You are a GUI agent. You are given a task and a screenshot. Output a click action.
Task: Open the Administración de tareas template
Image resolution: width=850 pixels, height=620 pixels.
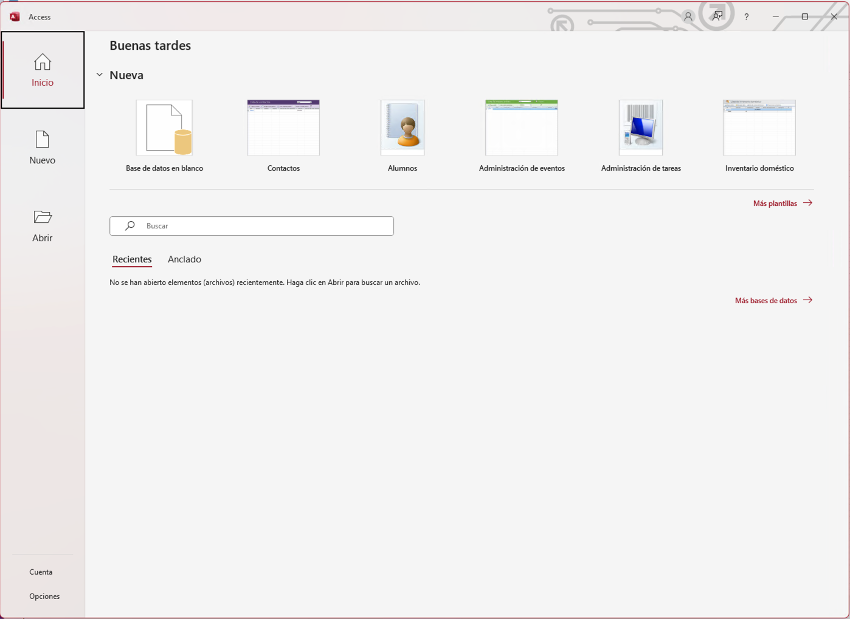click(x=641, y=128)
